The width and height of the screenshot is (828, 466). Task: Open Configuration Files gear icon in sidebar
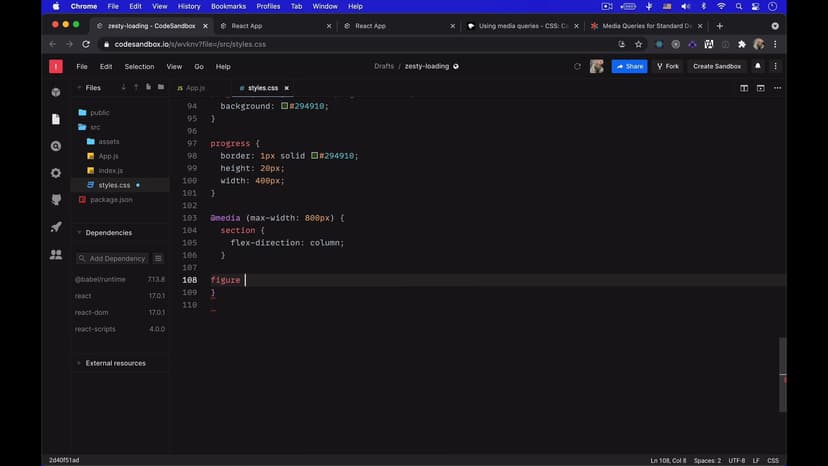[56, 173]
